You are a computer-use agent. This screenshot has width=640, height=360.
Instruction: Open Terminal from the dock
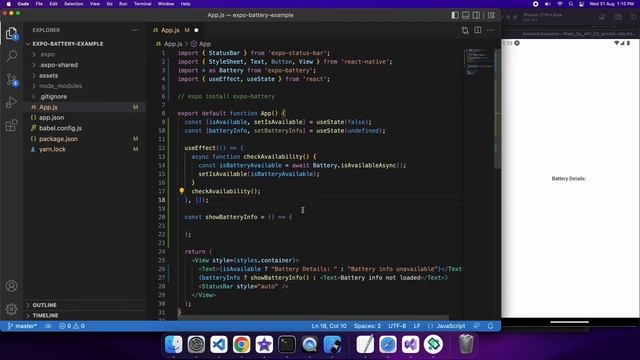287,344
